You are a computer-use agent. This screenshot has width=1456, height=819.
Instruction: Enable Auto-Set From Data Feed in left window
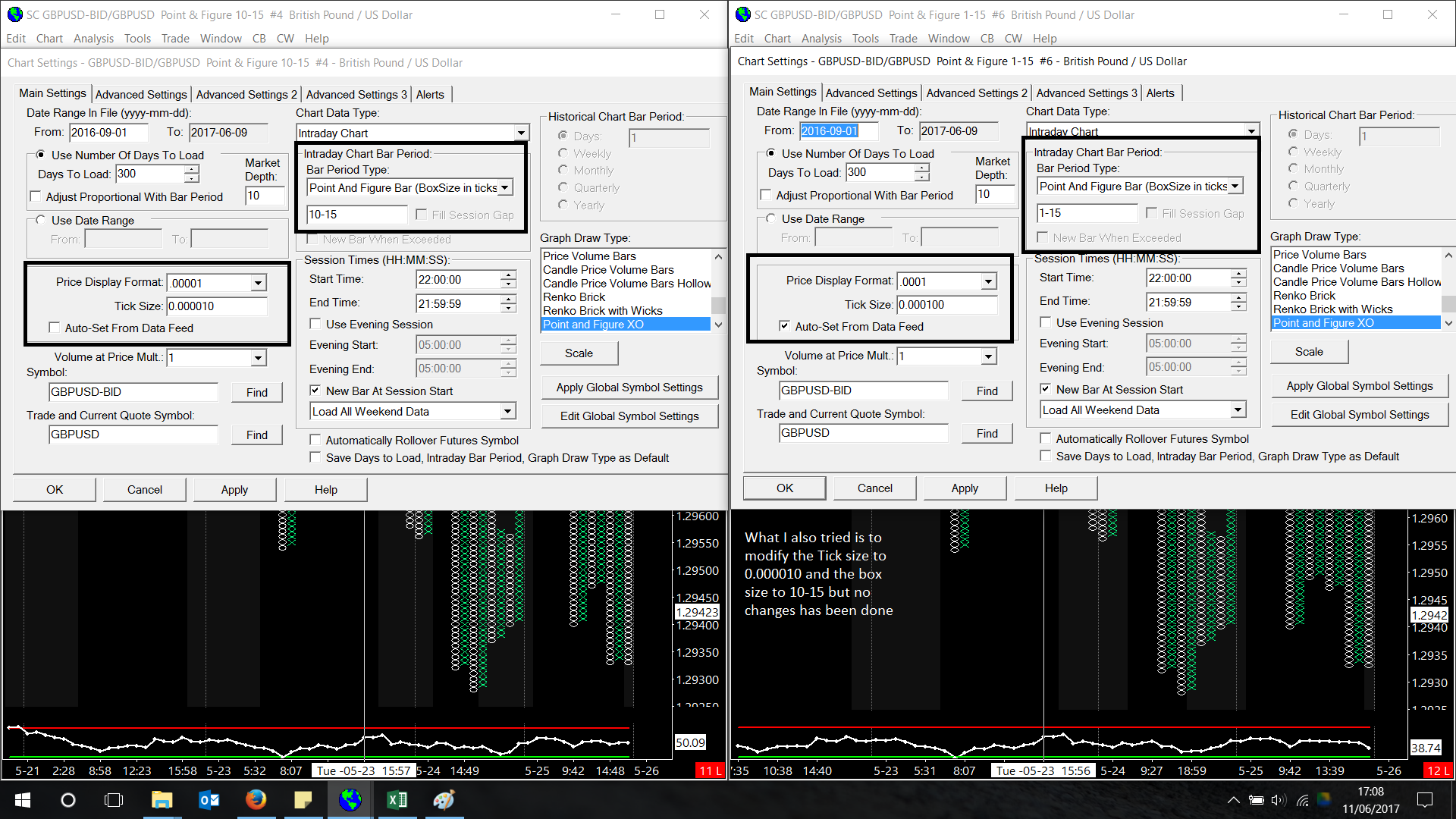[x=55, y=328]
